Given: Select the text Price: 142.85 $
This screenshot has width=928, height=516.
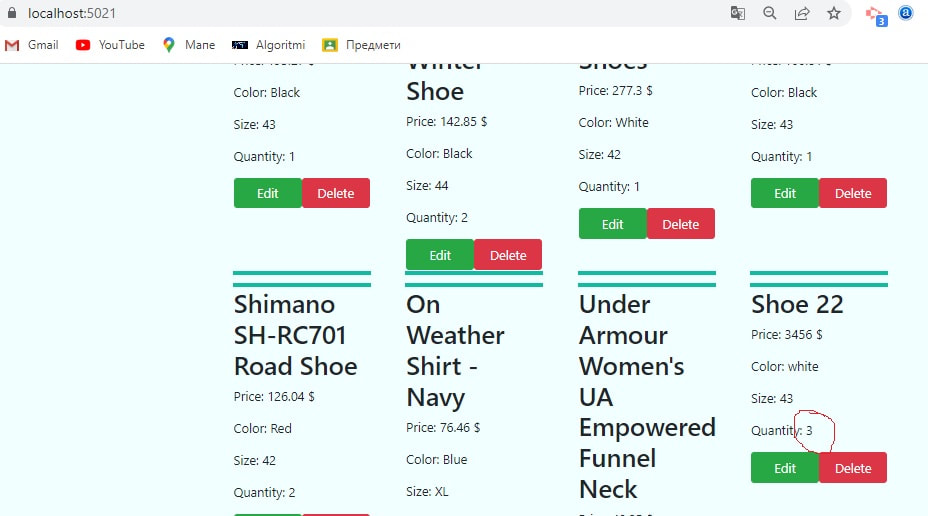Looking at the screenshot, I should point(446,121).
